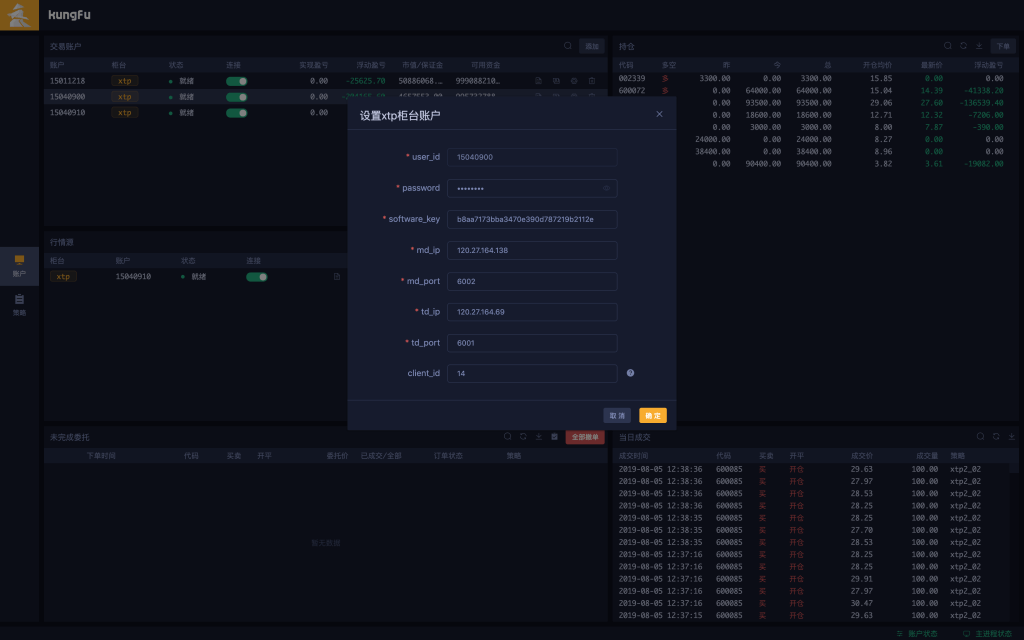Click clipboard icon in 未完成委托 panel
Screen dimensions: 1024x640
(554, 436)
